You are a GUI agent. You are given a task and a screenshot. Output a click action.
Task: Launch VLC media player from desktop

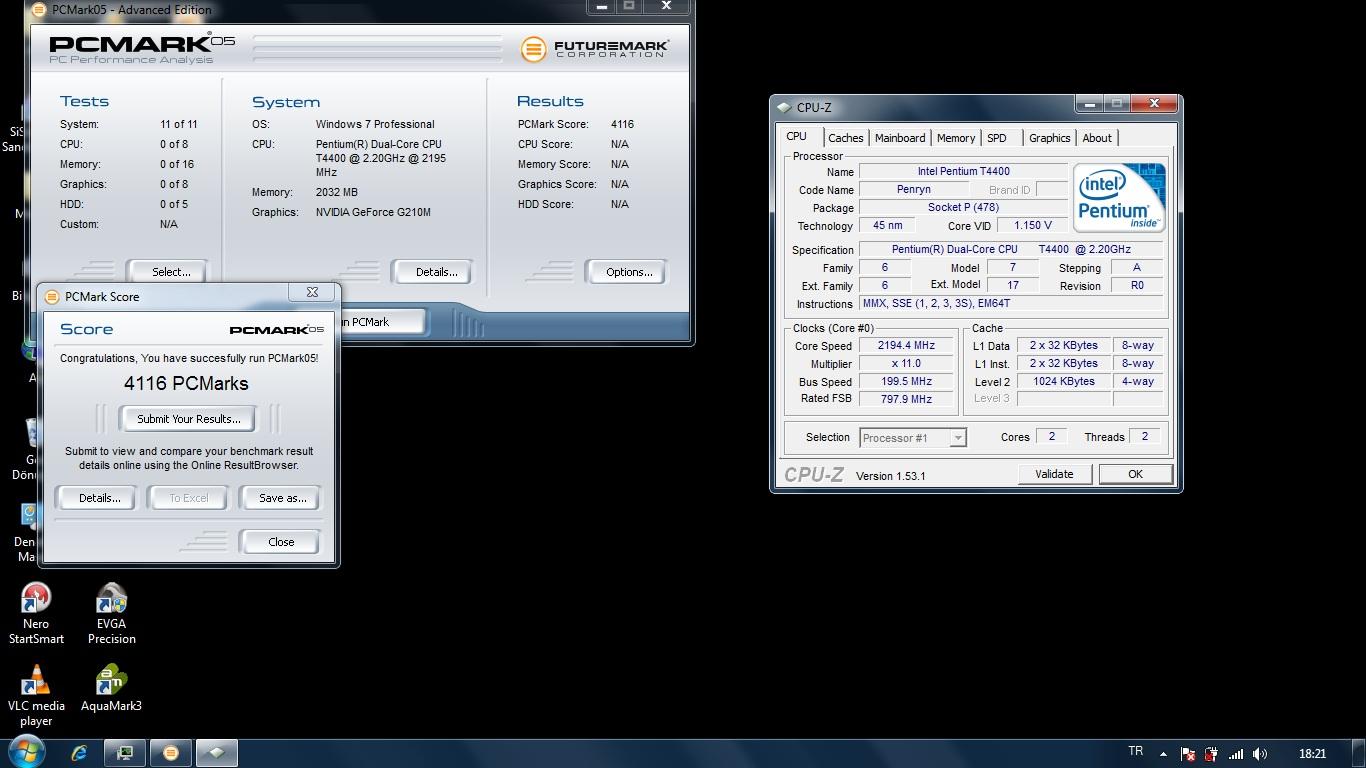36,696
